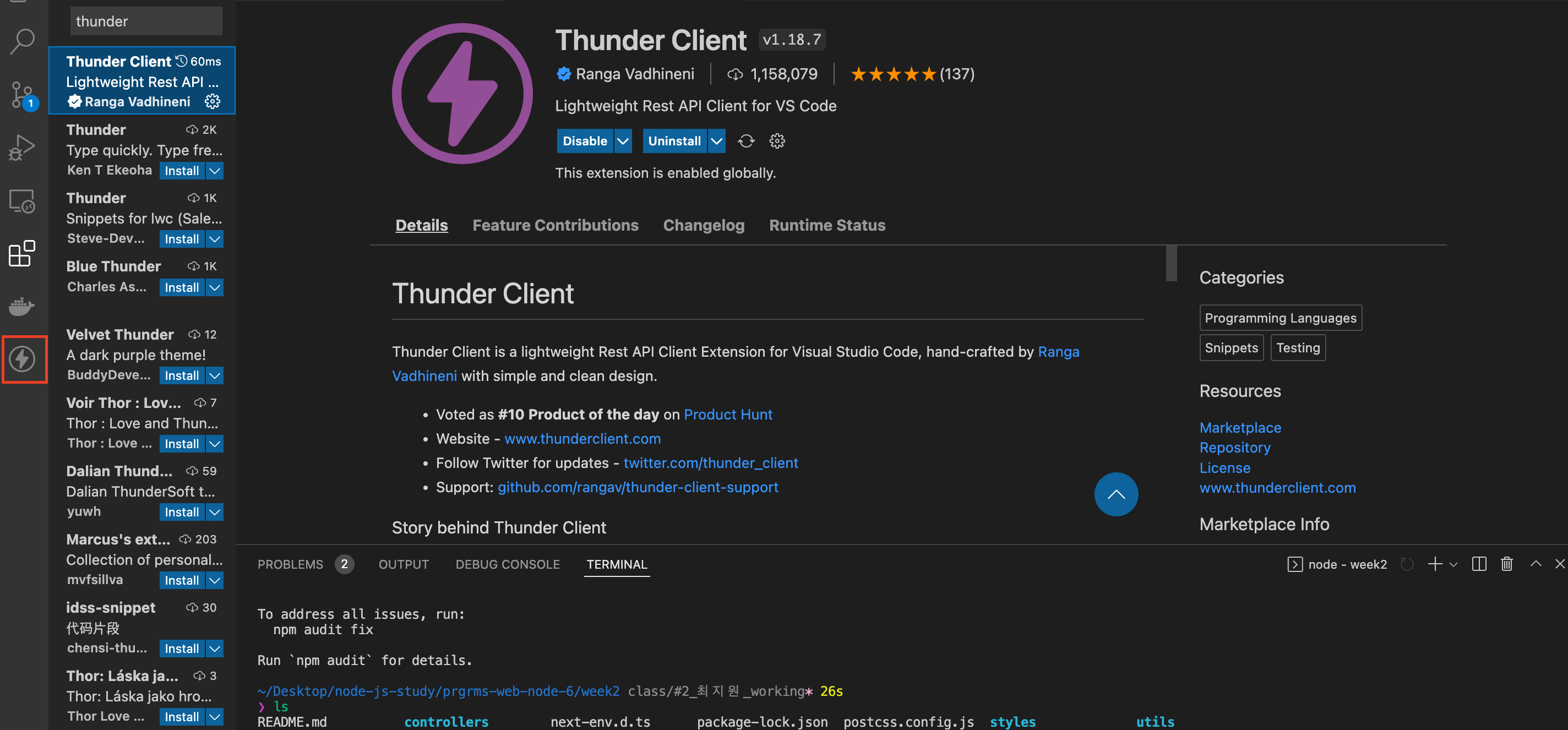Image resolution: width=1568 pixels, height=730 pixels.
Task: Click the version badge v1.18.7
Action: (792, 40)
